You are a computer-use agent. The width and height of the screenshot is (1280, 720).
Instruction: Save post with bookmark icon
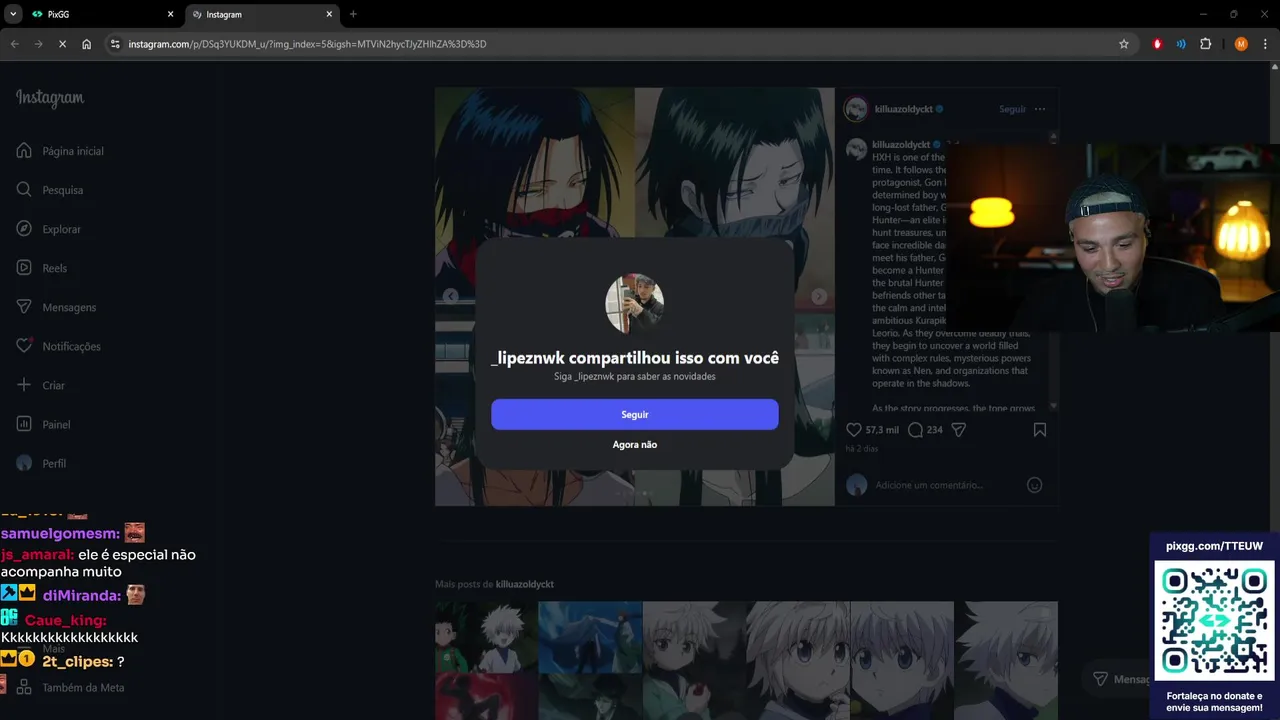(x=1040, y=430)
